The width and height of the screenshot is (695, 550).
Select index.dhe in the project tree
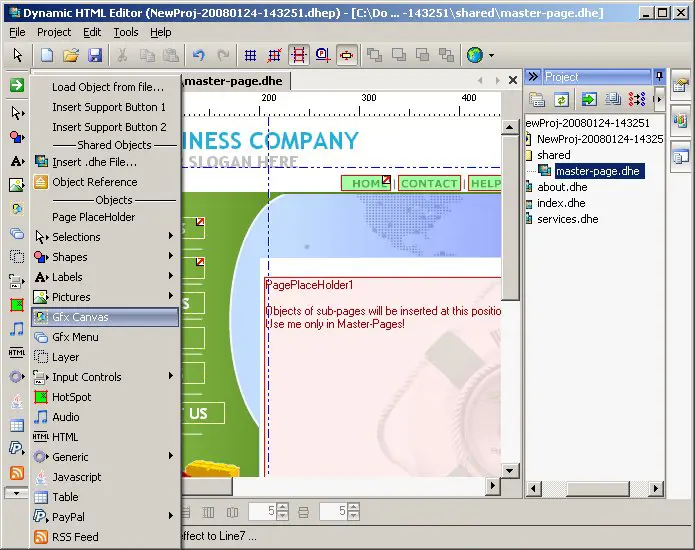coord(561,203)
